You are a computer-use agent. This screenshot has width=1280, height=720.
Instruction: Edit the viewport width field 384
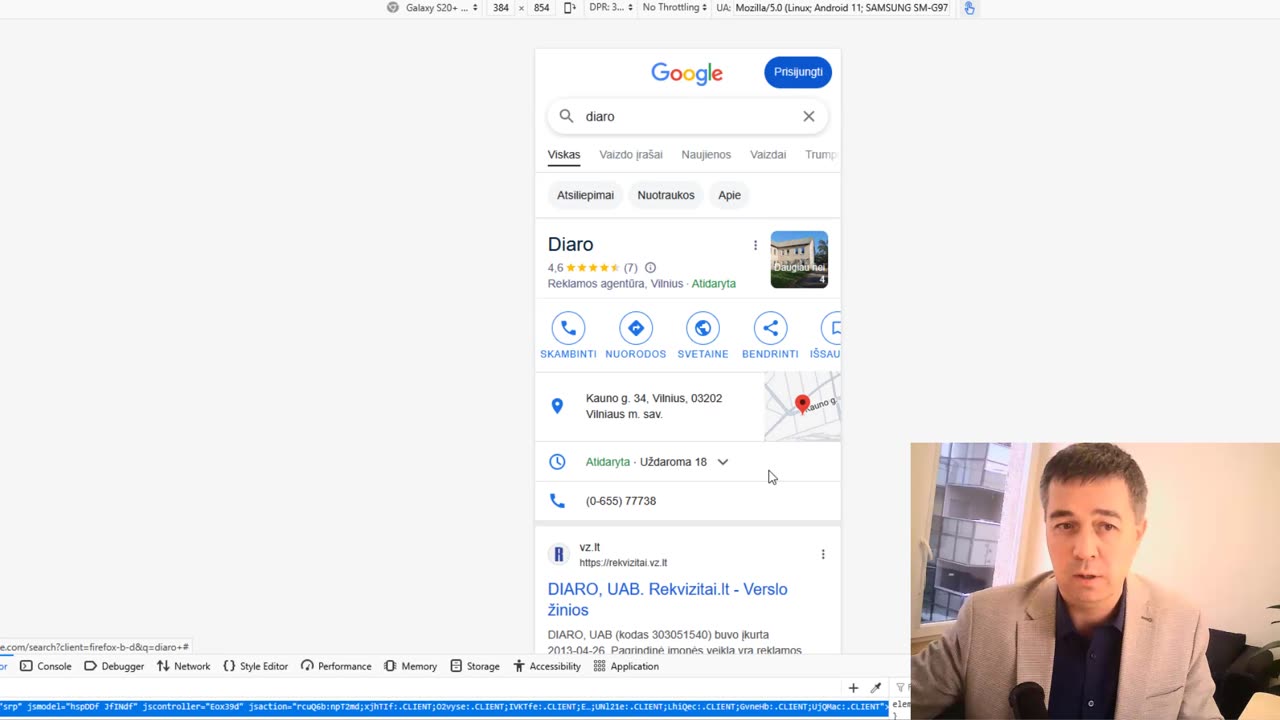[501, 8]
